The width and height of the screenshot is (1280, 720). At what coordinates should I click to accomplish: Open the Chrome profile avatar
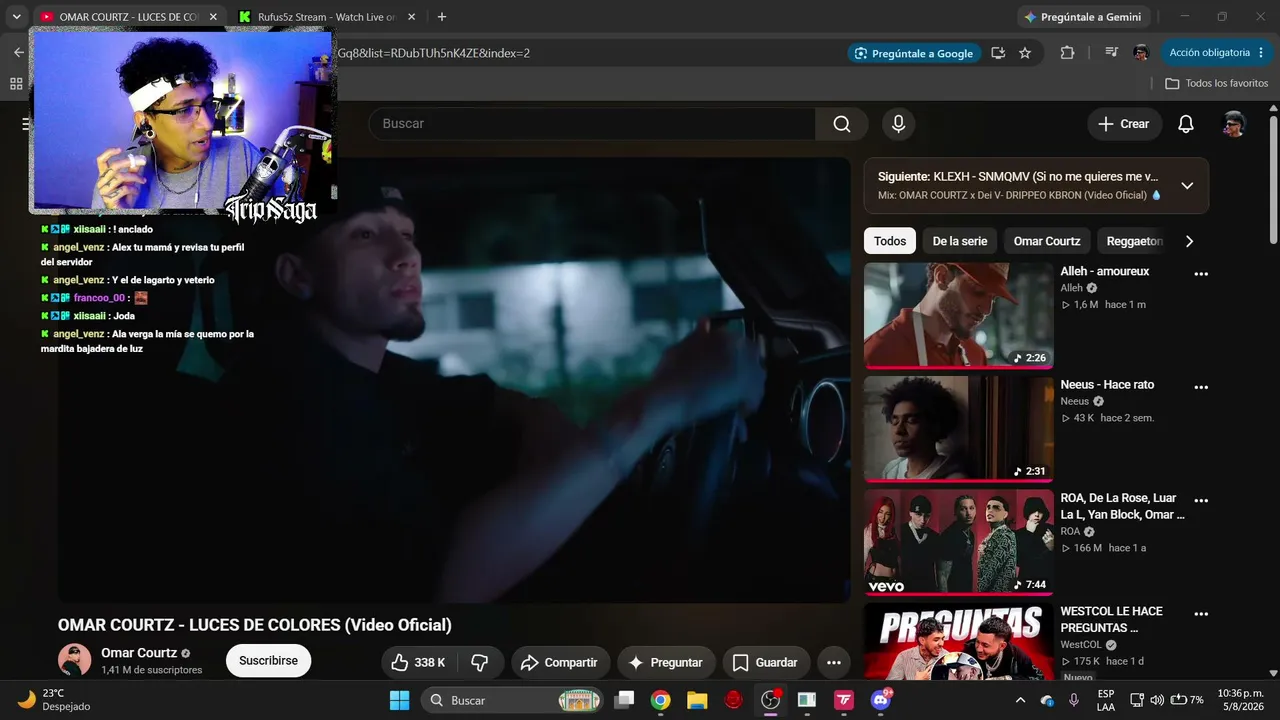pyautogui.click(x=1141, y=53)
